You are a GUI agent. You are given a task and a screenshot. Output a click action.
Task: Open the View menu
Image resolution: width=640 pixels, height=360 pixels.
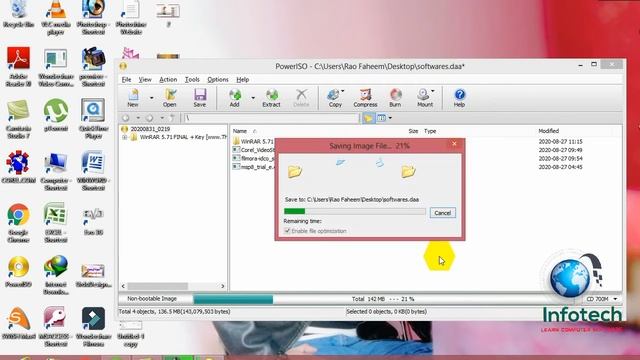(x=145, y=80)
